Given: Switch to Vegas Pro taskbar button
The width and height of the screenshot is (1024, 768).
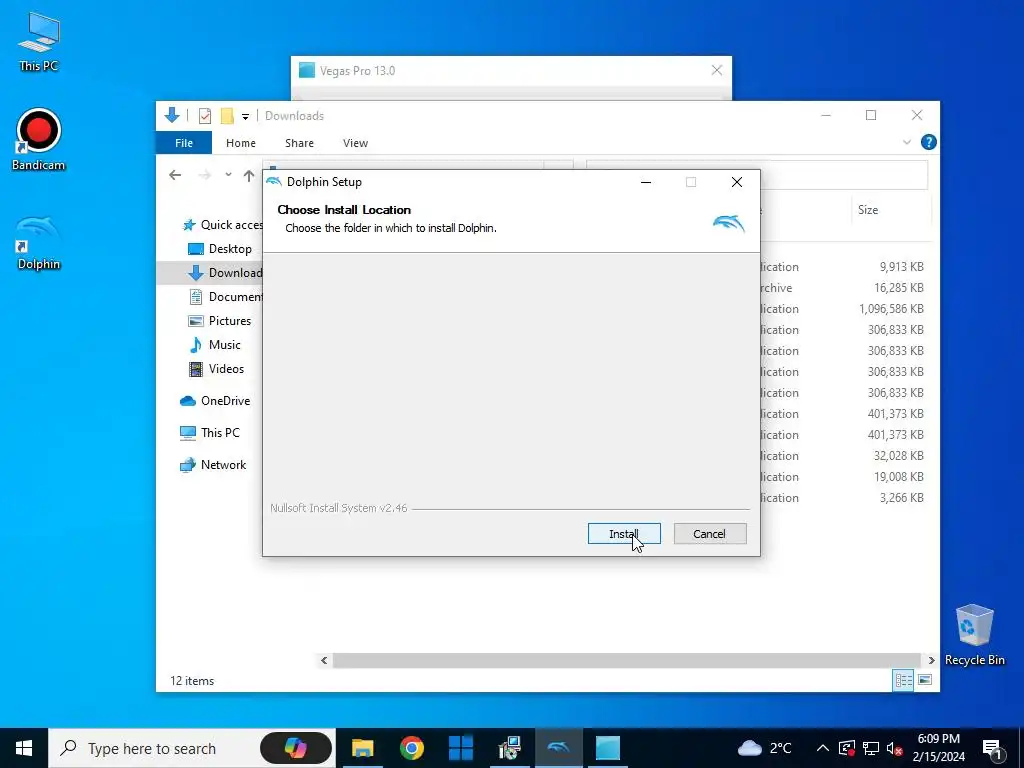Looking at the screenshot, I should click(x=607, y=748).
